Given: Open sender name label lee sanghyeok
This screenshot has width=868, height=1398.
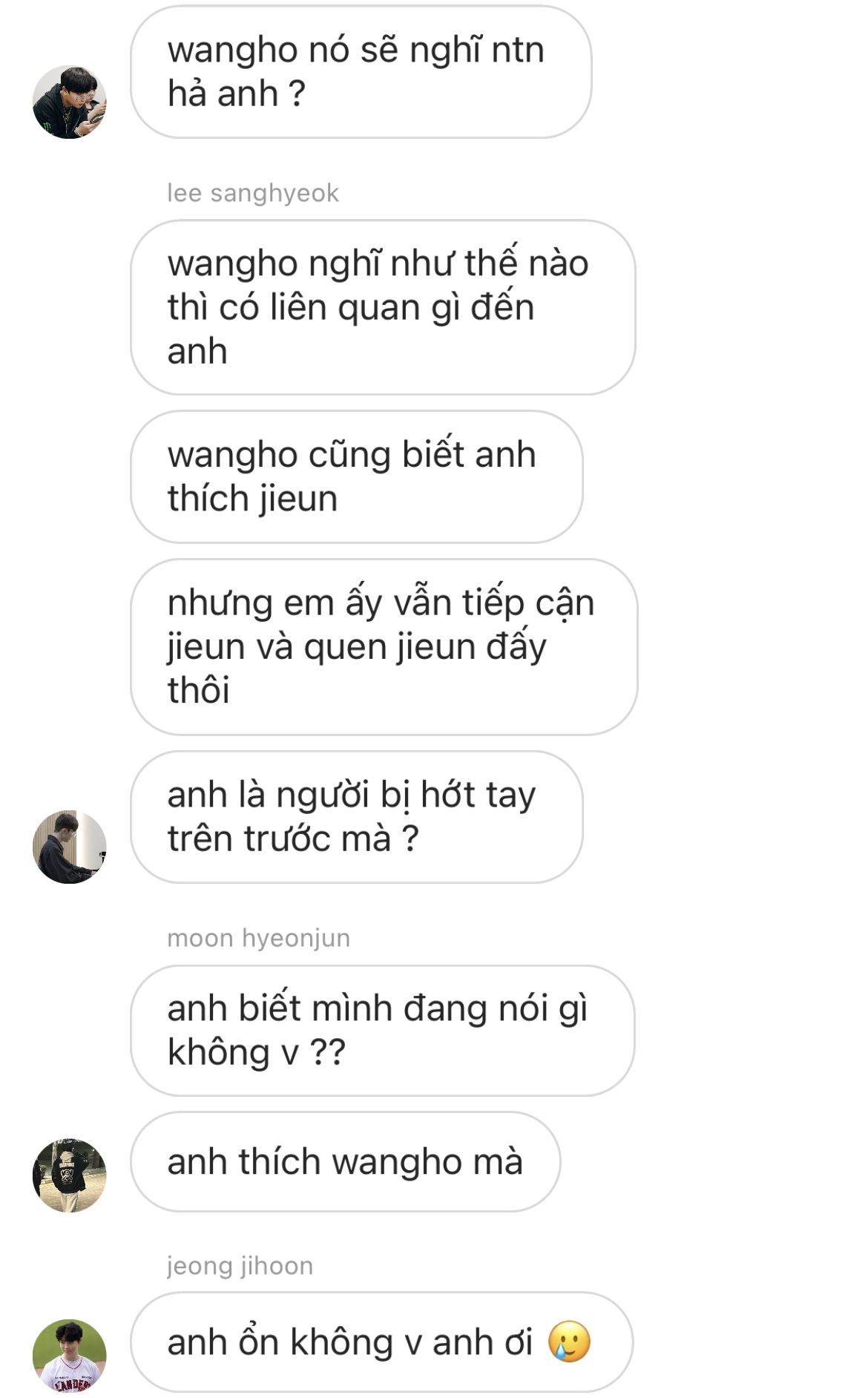Looking at the screenshot, I should click(252, 193).
